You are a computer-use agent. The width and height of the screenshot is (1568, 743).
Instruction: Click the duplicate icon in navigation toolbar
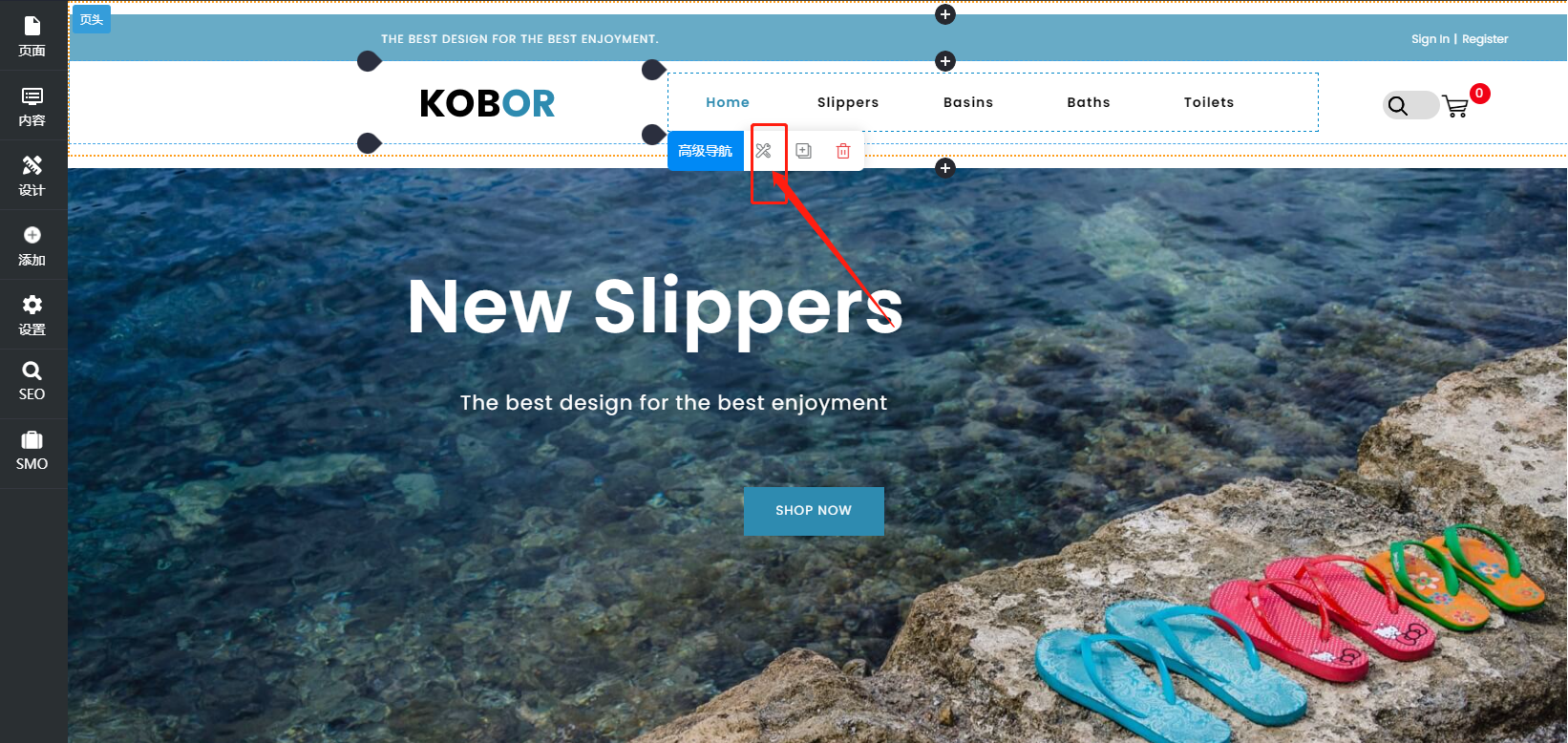(x=803, y=151)
